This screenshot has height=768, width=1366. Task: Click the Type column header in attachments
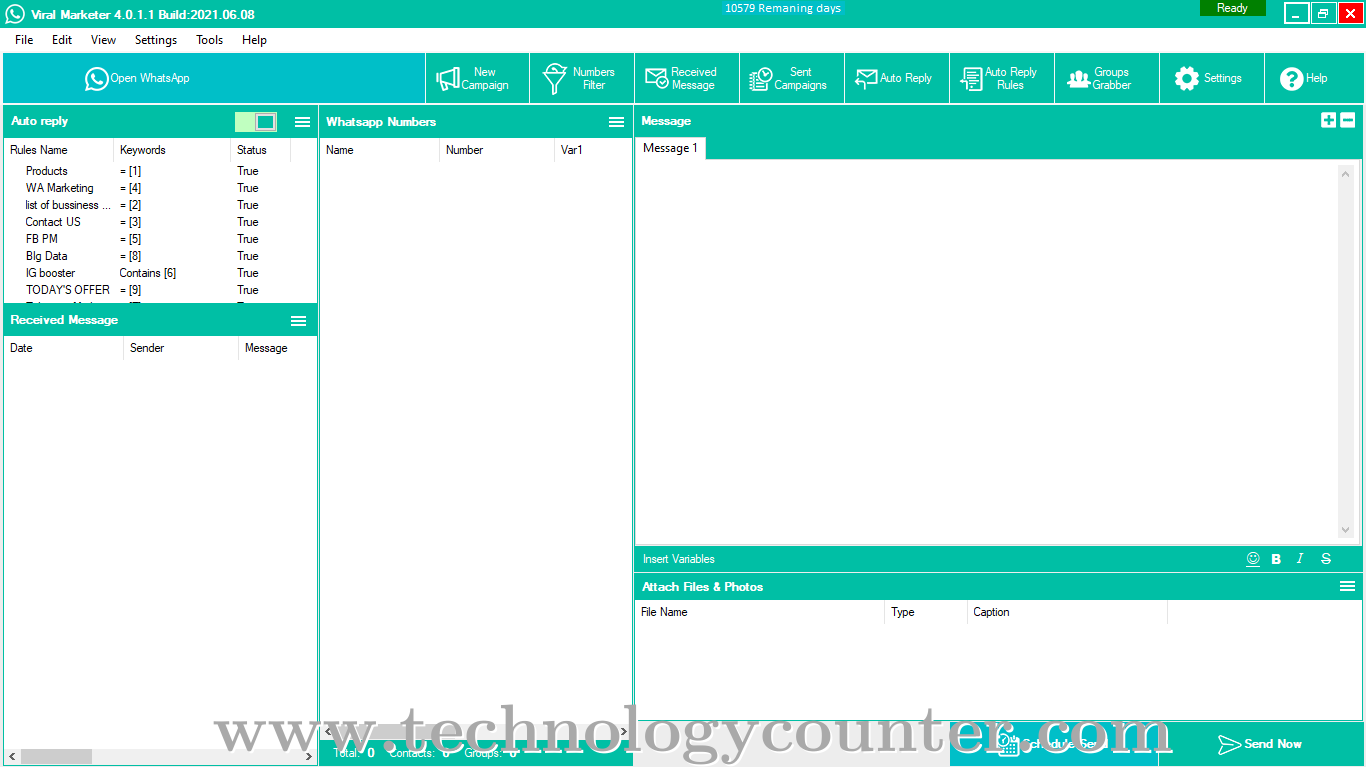click(x=926, y=612)
